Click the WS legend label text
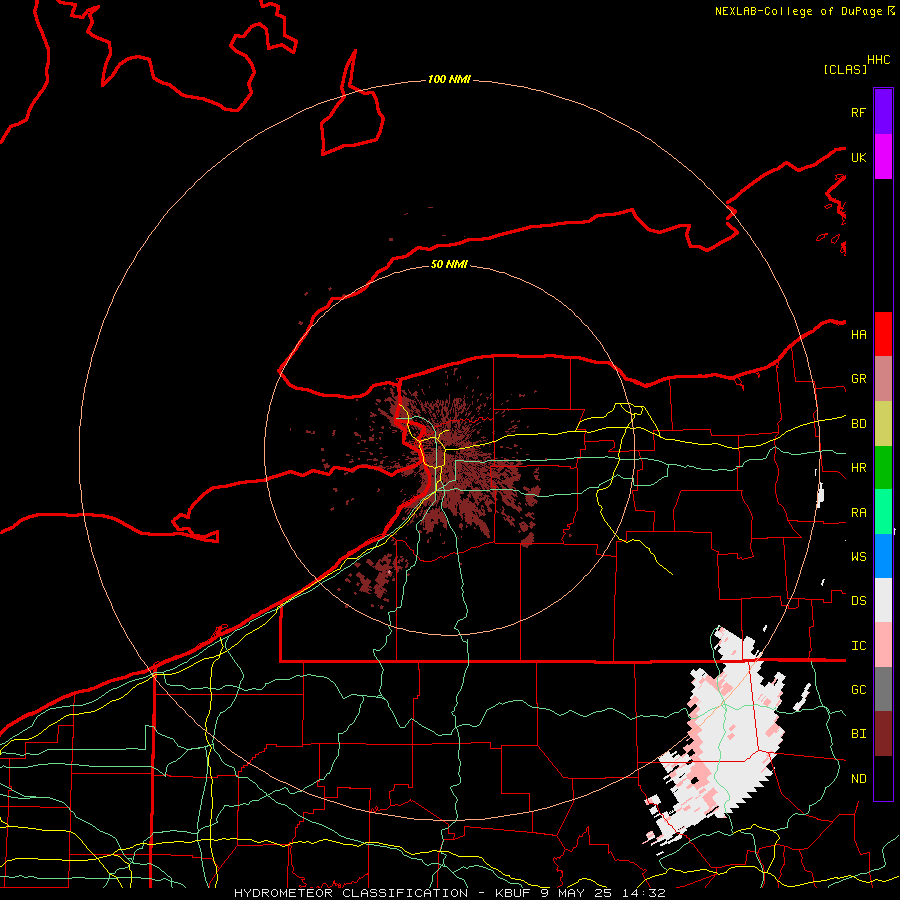This screenshot has height=900, width=900. coord(859,557)
